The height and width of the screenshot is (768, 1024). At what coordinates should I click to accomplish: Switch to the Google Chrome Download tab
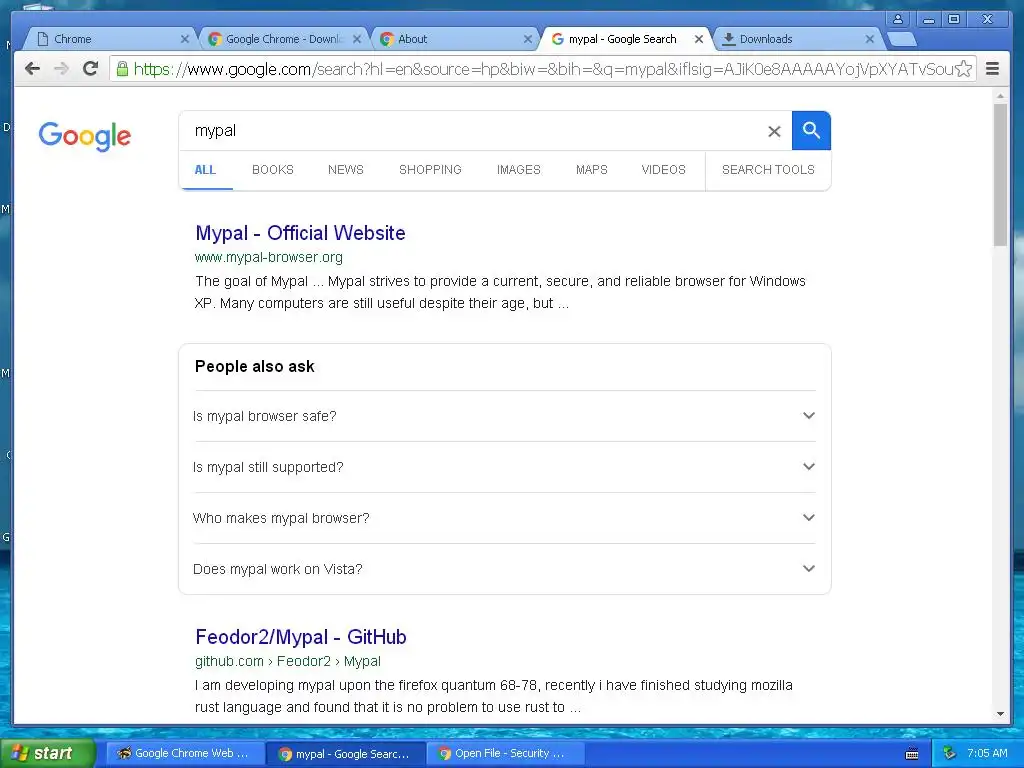(282, 39)
